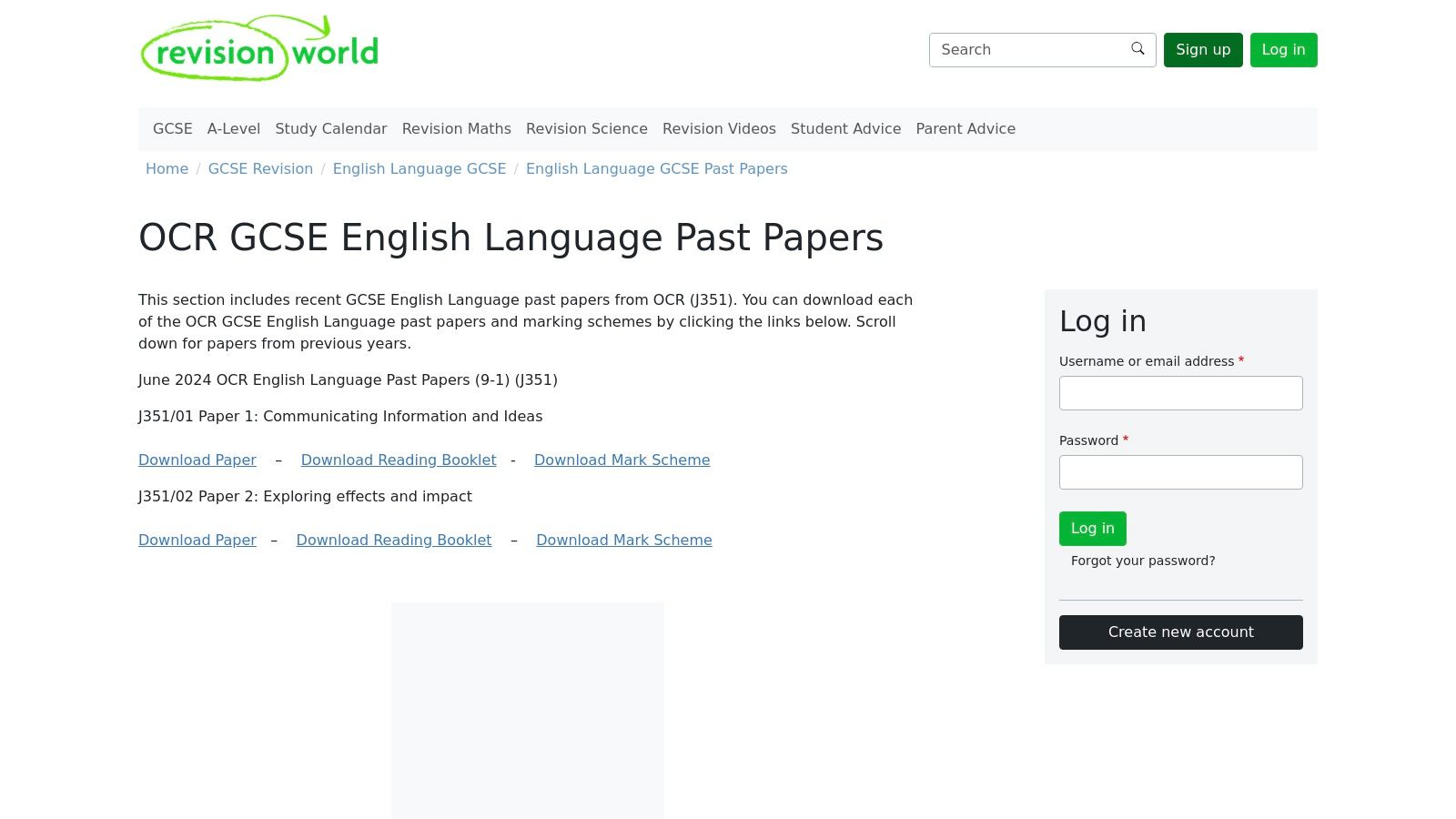Download Reading Booklet for Paper 1
Viewport: 1456px width, 819px height.
[x=399, y=460]
